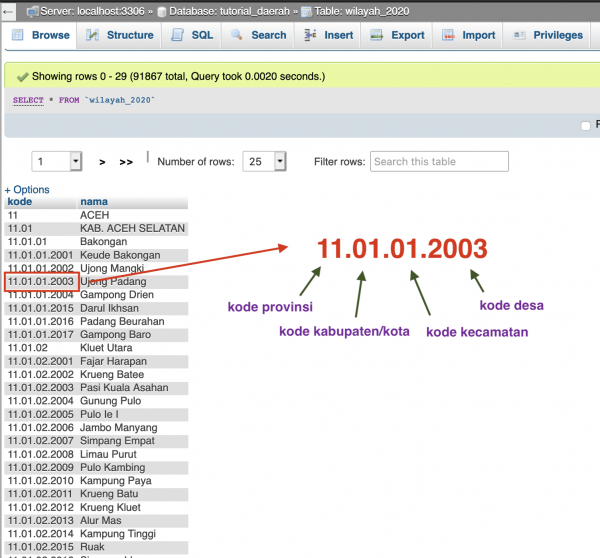Click the Export tab icon
The width and height of the screenshot is (600, 558).
click(377, 35)
